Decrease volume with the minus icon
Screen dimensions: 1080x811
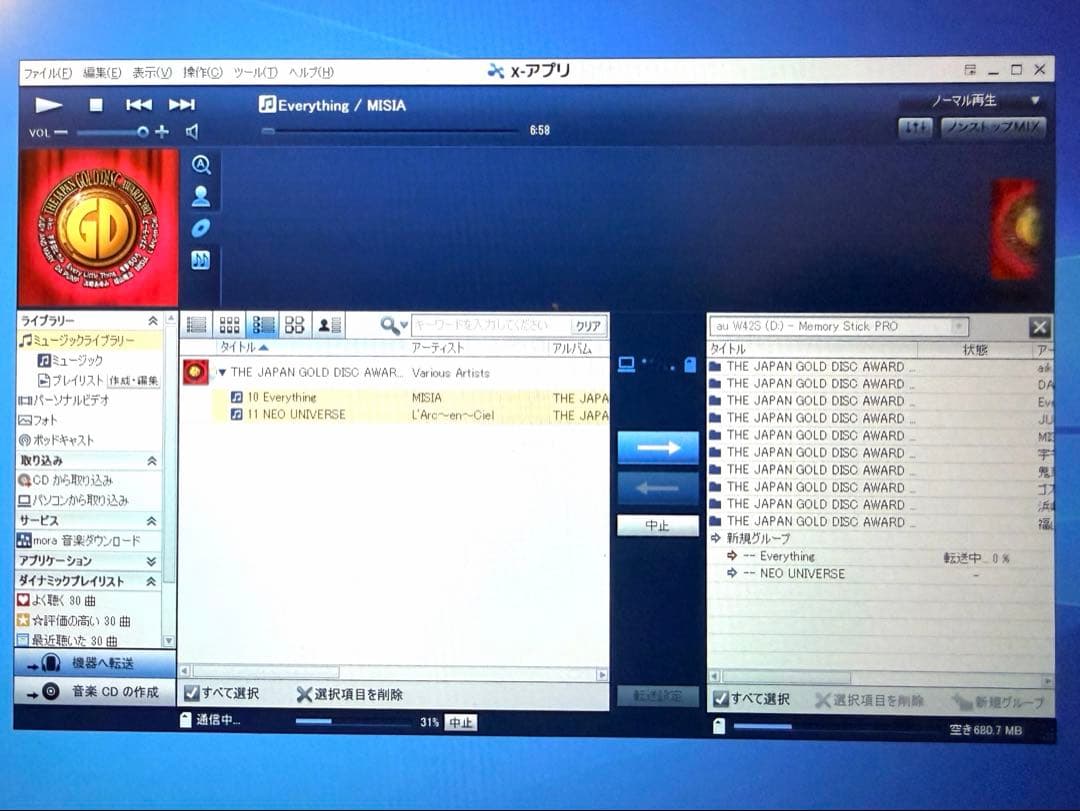(x=61, y=132)
